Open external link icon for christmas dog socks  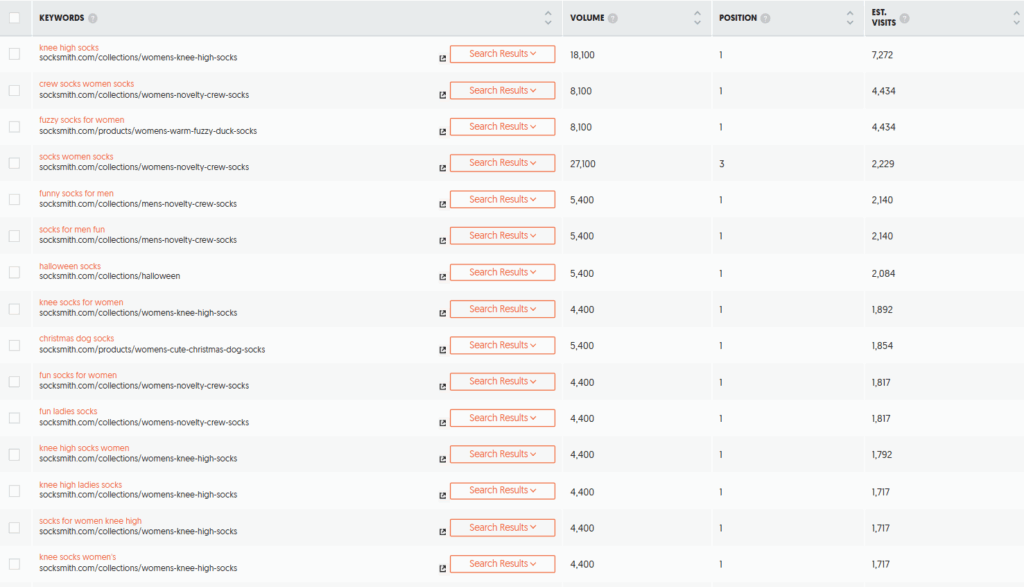[442, 350]
